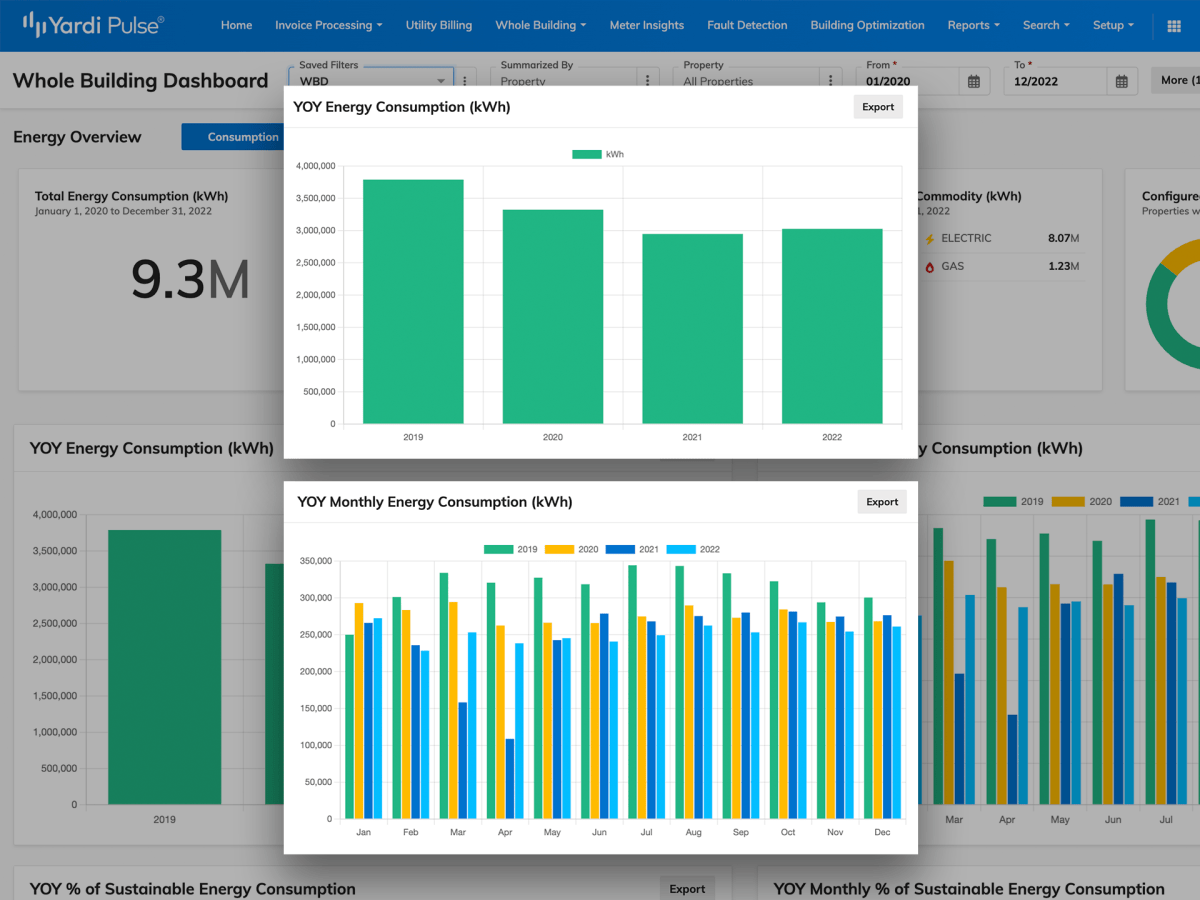Open the Fault Detection page
This screenshot has width=1200, height=900.
747,25
